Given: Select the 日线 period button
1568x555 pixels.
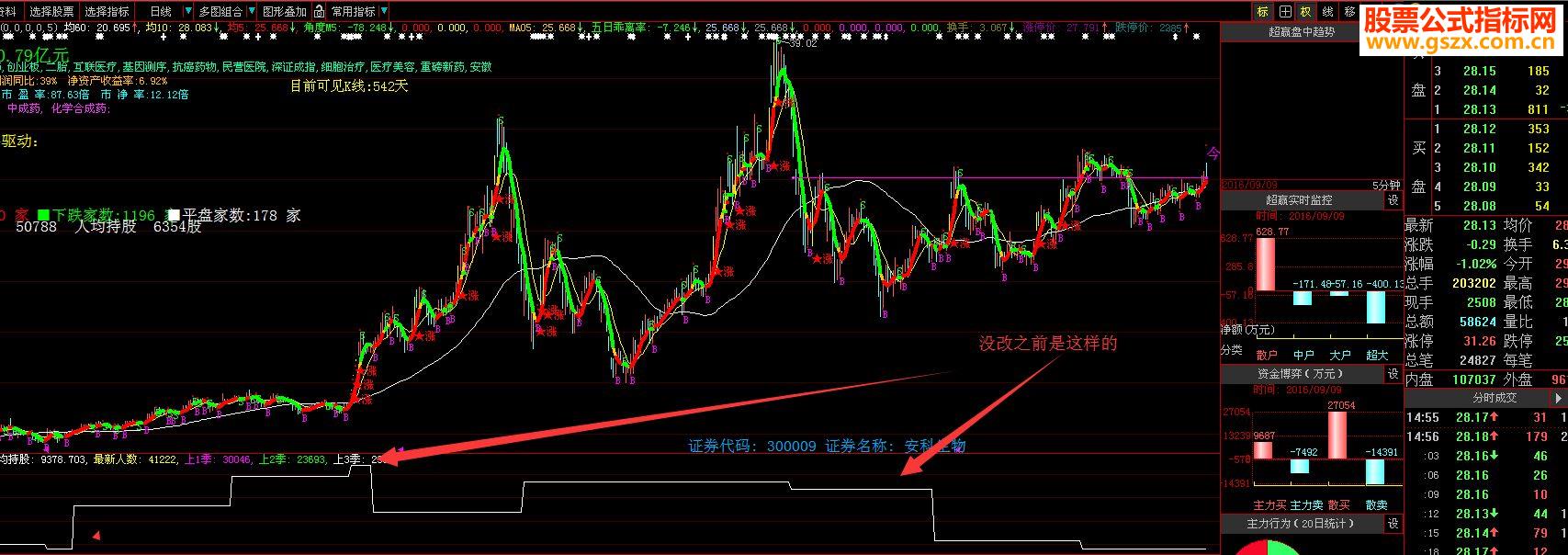Looking at the screenshot, I should (160, 12).
